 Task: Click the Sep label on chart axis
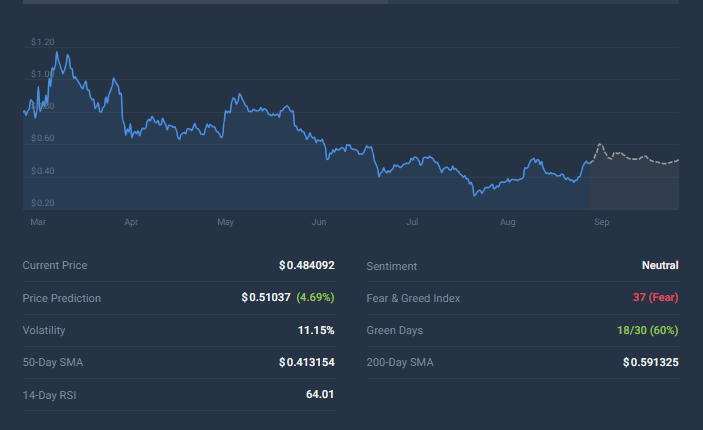(x=602, y=222)
